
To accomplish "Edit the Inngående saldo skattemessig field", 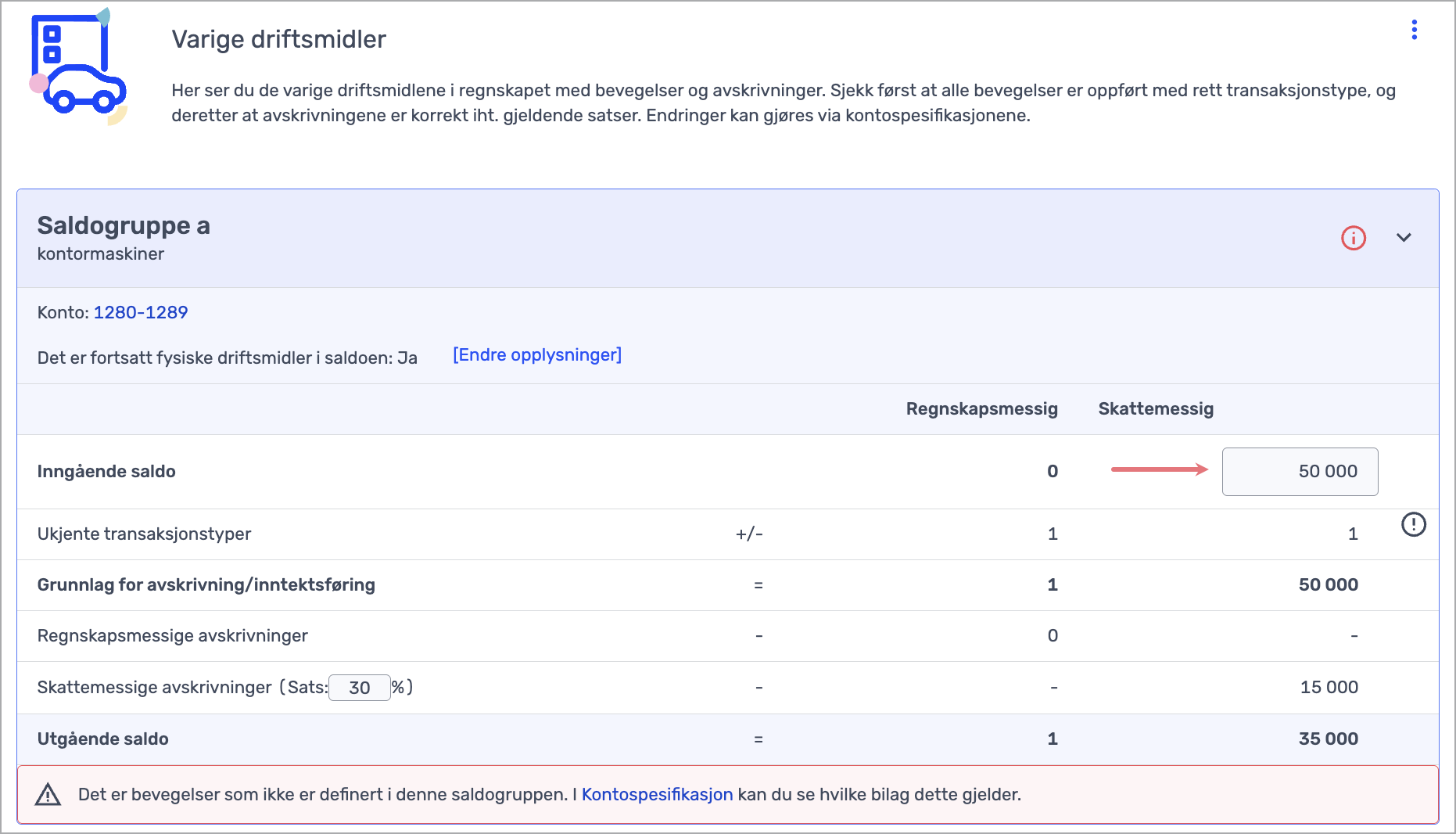I will (x=1300, y=472).
